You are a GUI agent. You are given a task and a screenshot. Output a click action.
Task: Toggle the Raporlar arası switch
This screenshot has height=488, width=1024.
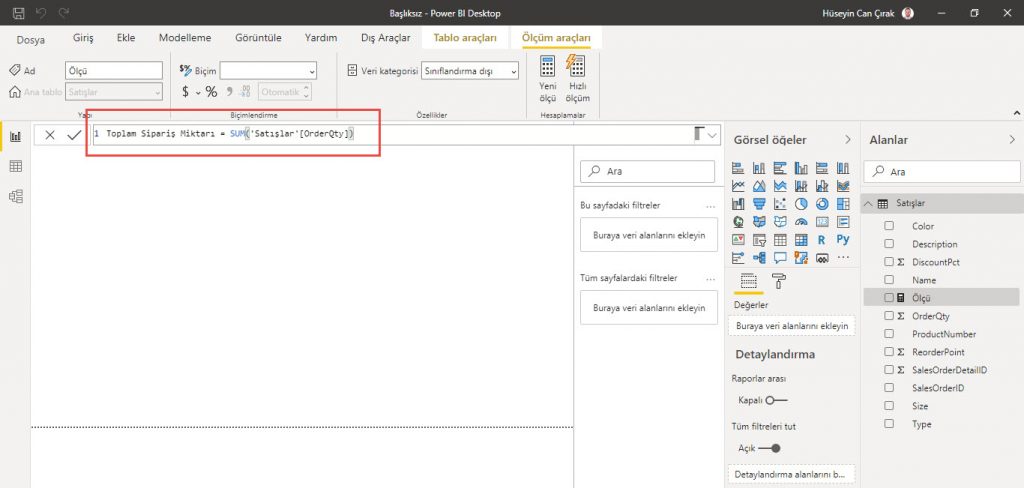[x=776, y=400]
